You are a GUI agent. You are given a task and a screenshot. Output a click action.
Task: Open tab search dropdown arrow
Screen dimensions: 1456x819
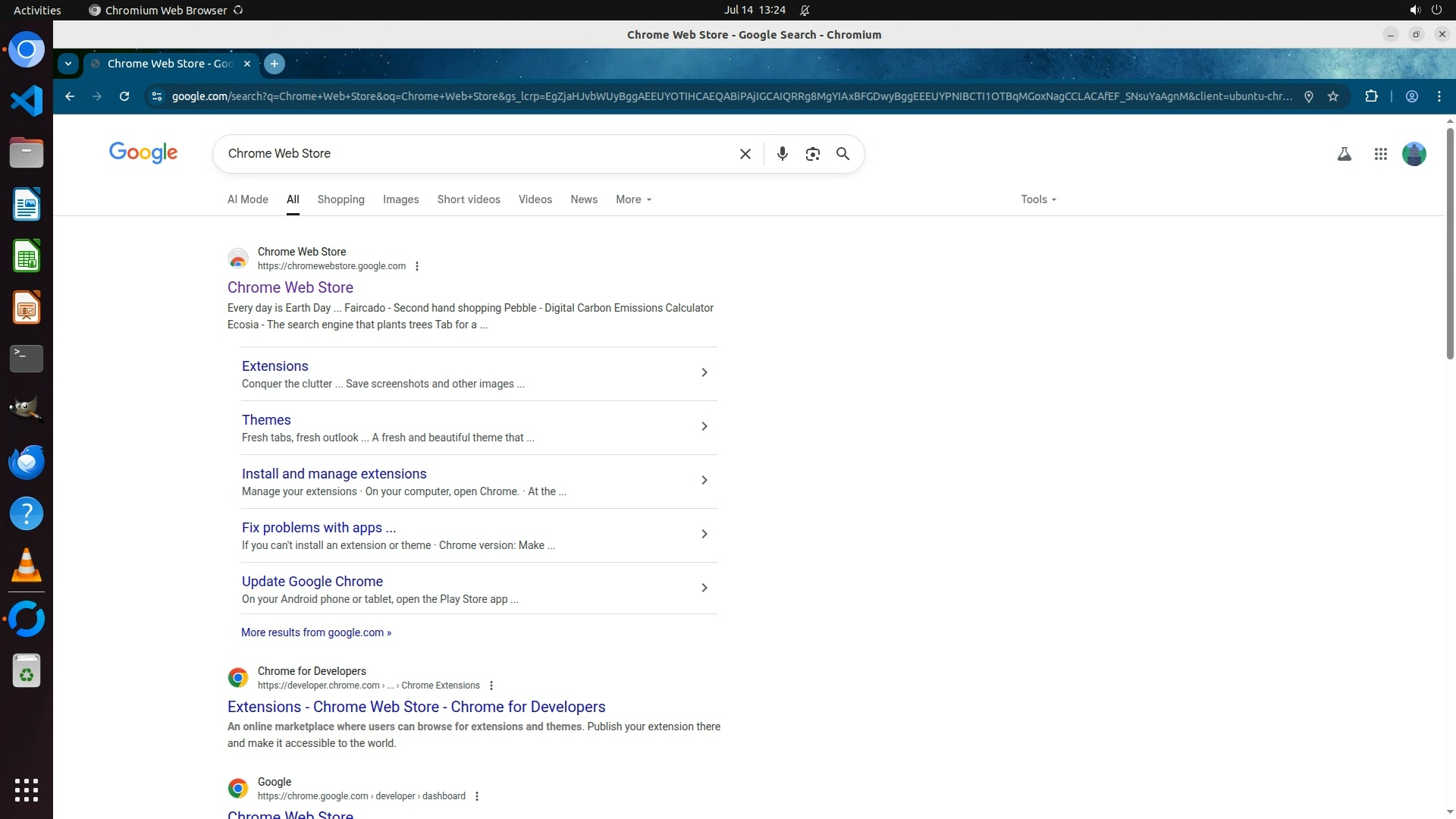point(68,64)
